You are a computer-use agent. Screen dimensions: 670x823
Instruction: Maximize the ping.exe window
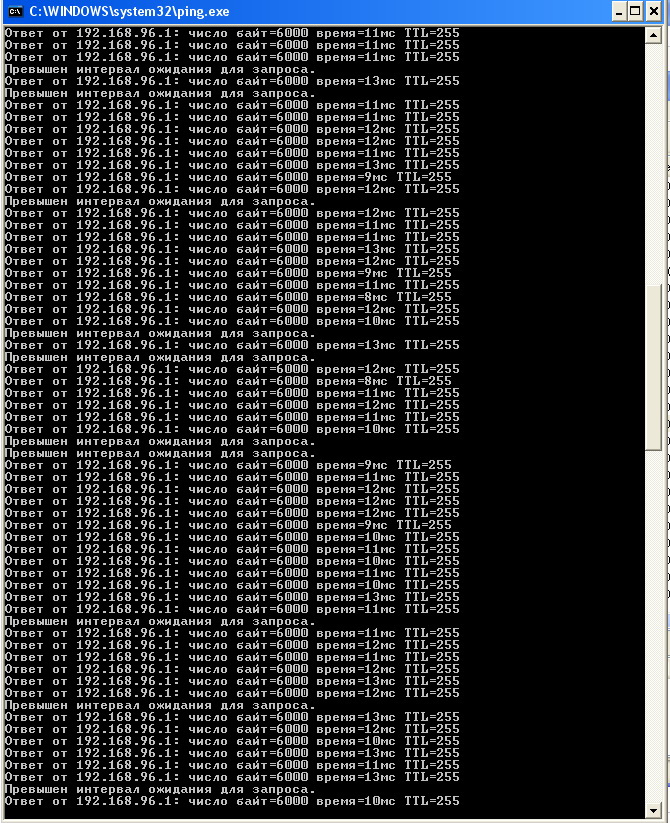coord(635,11)
